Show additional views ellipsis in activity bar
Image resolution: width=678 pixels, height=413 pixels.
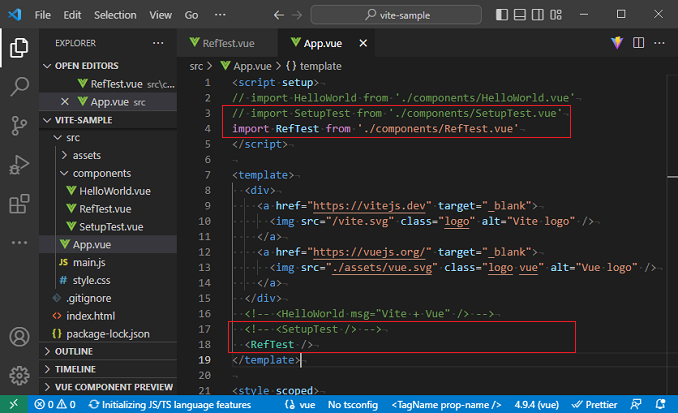click(19, 243)
